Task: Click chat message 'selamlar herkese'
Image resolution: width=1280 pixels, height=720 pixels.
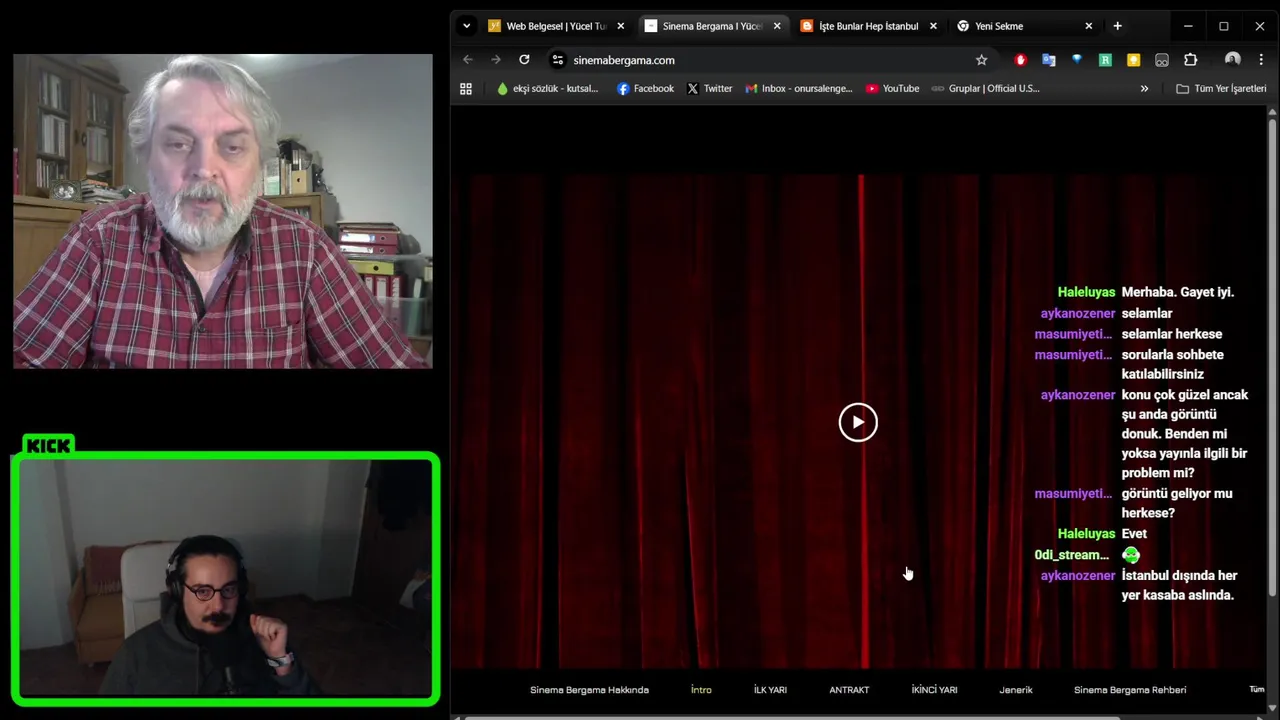Action: [x=1172, y=334]
